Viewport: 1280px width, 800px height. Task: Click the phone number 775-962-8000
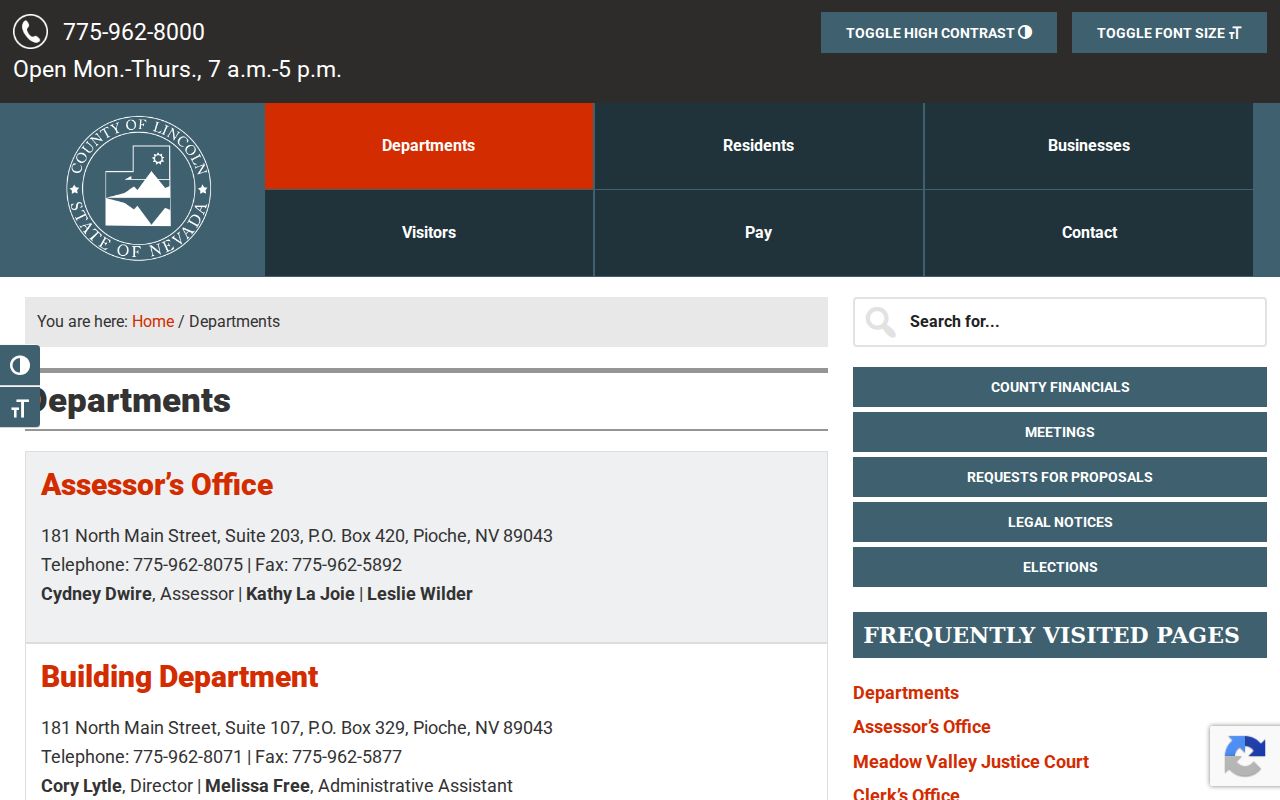(x=134, y=32)
